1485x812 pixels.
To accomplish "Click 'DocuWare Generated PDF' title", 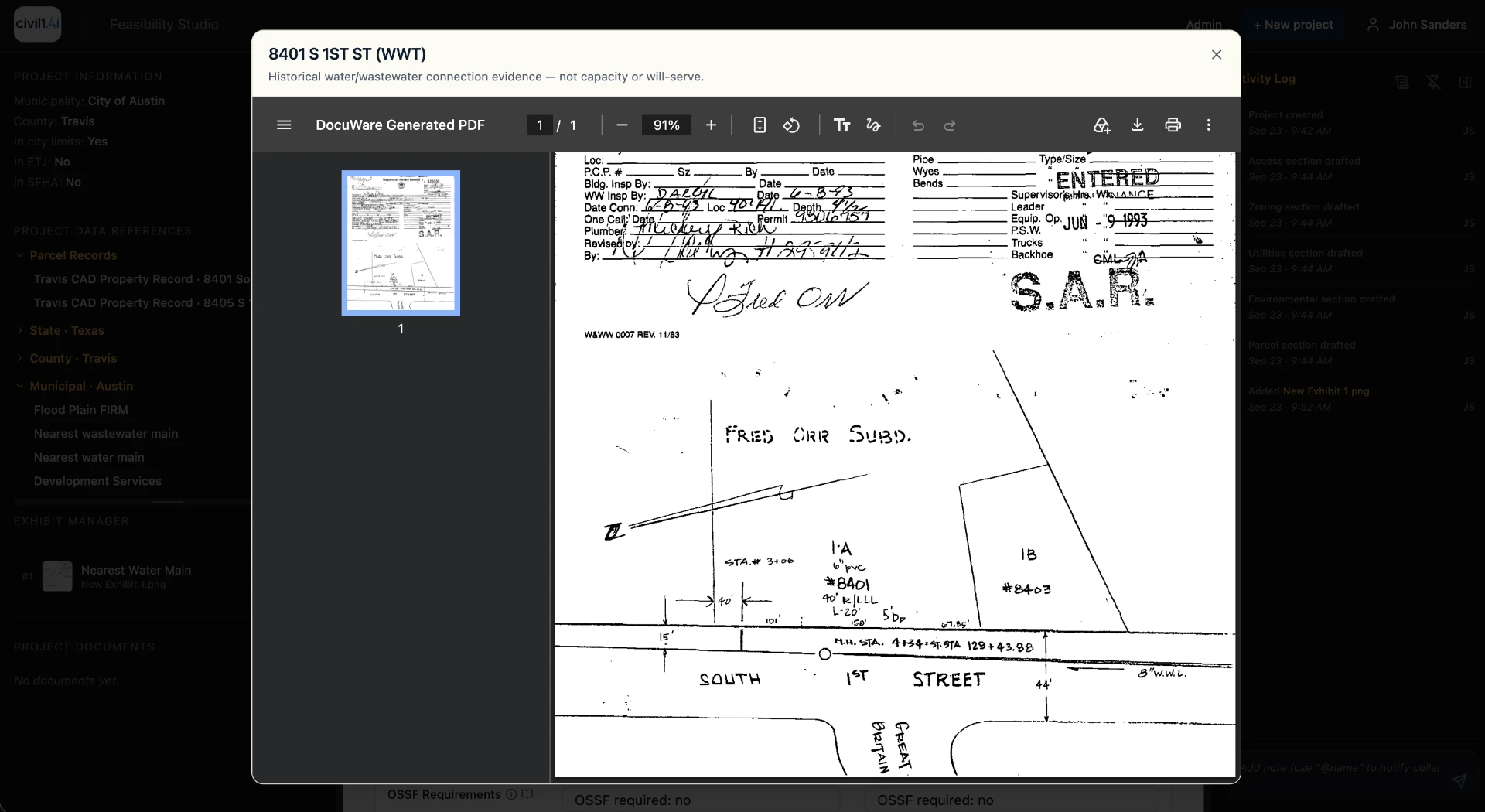I will tap(400, 125).
